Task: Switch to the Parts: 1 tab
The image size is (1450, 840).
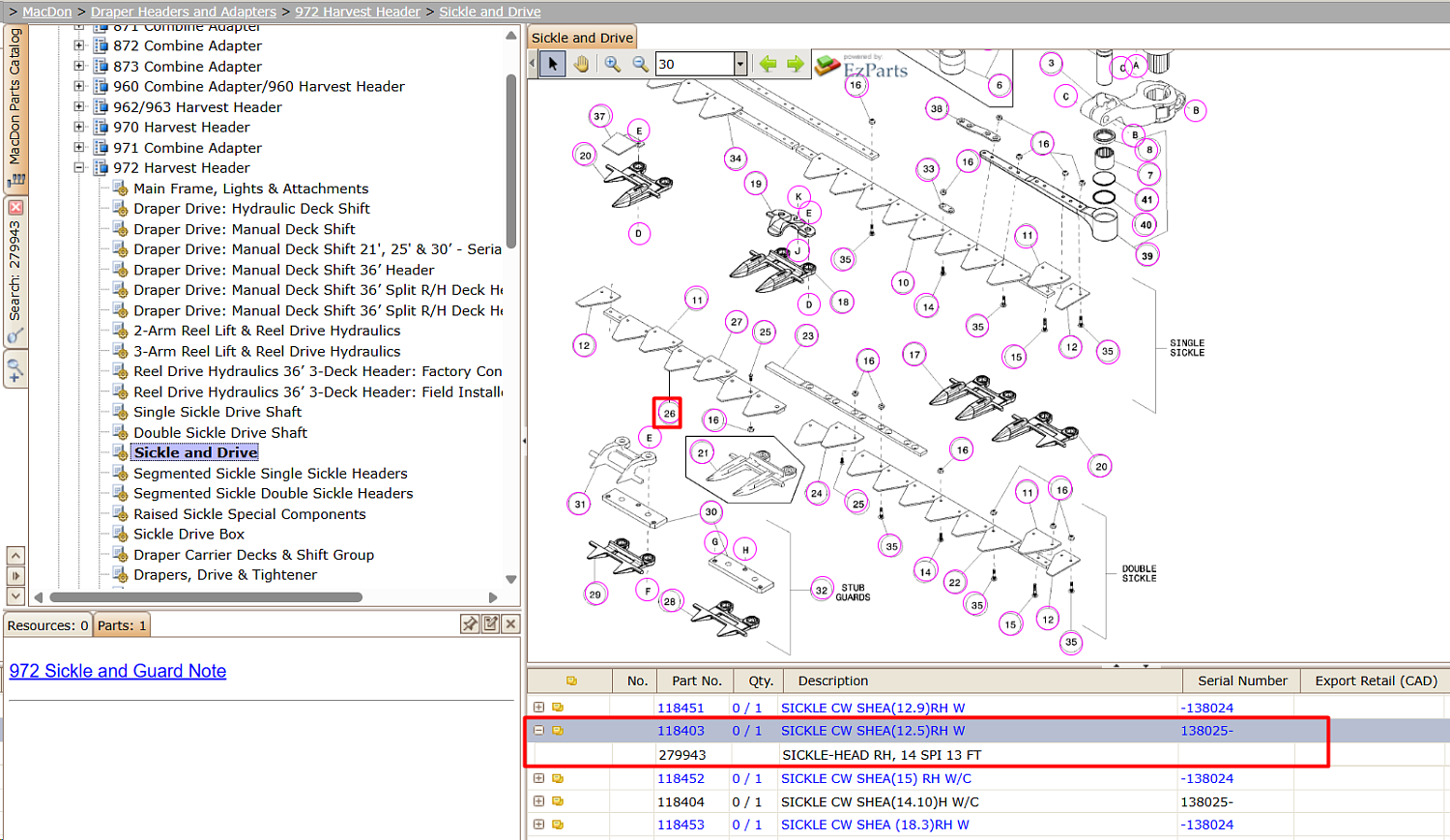Action: [122, 625]
